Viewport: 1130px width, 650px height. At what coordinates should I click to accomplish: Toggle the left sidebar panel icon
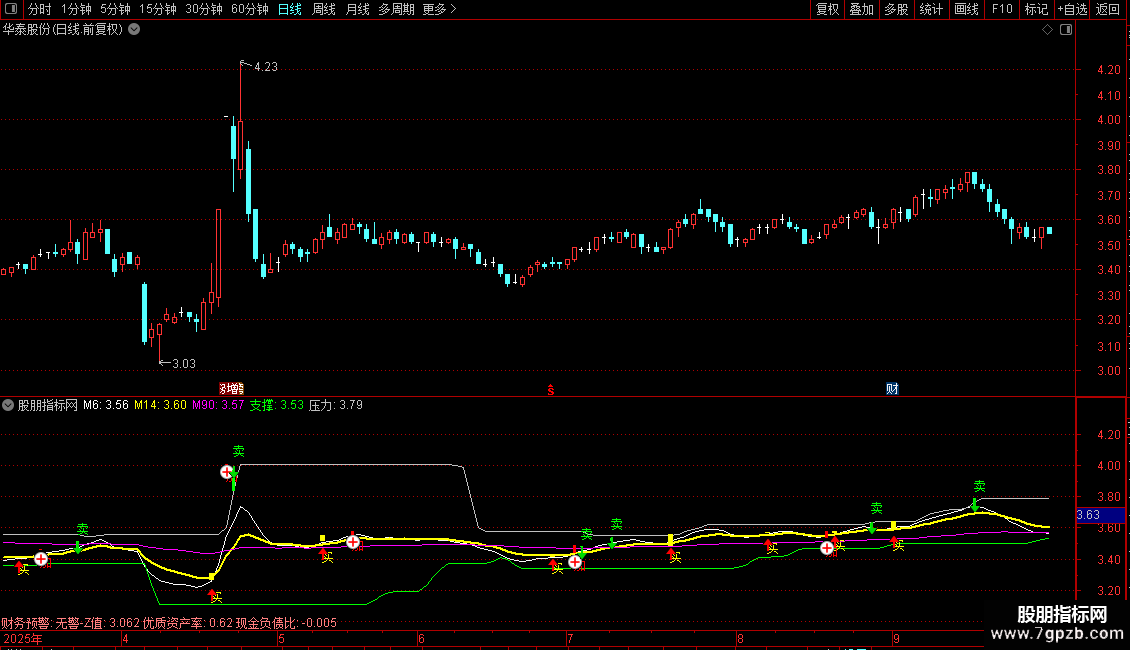pos(11,9)
